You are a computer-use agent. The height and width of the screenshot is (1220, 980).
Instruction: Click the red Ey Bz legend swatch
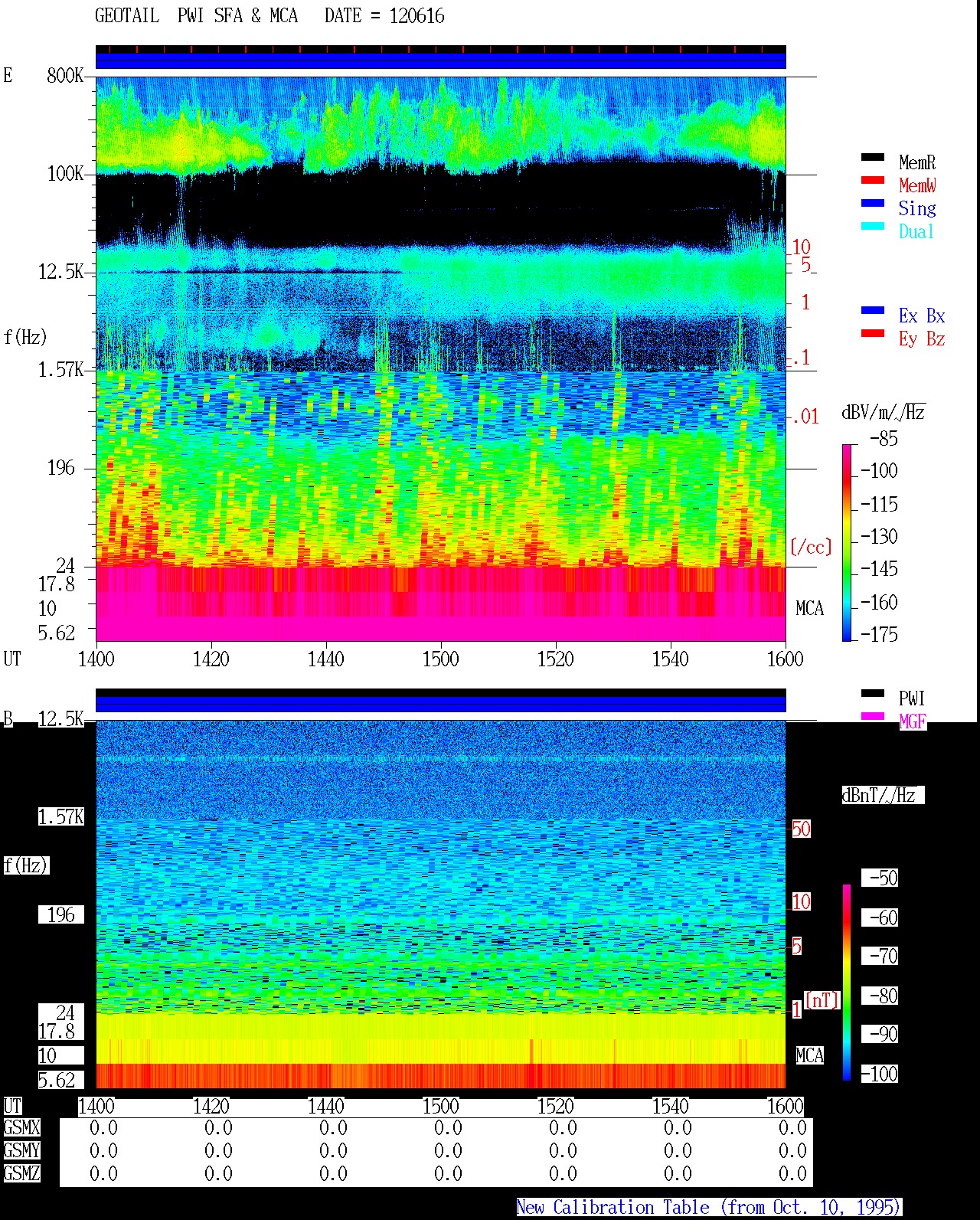click(x=873, y=334)
